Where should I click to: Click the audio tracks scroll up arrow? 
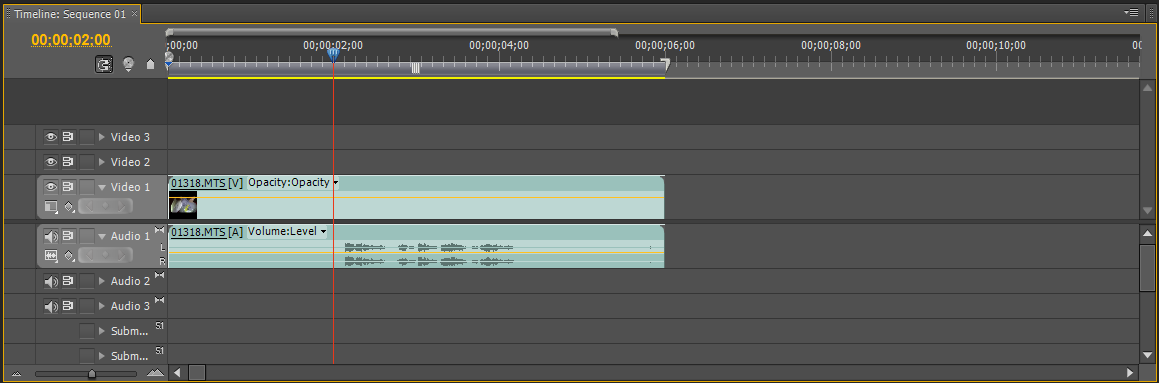pyautogui.click(x=1146, y=234)
